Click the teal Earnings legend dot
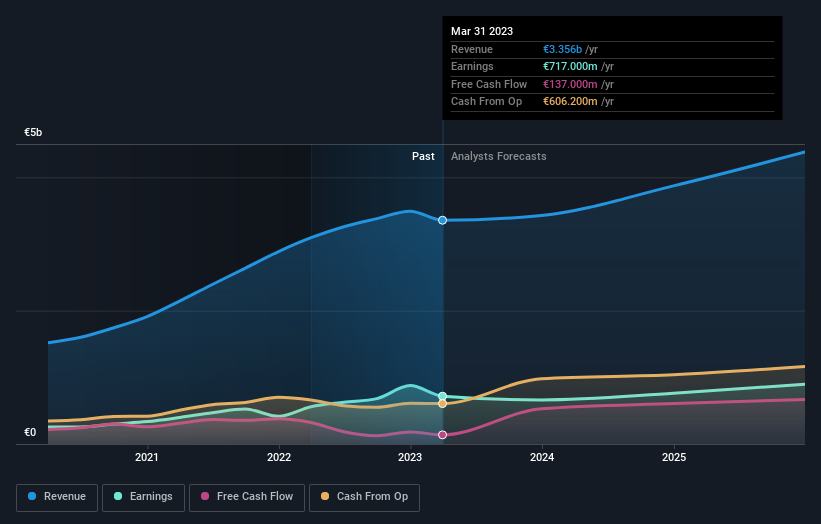 coord(118,496)
